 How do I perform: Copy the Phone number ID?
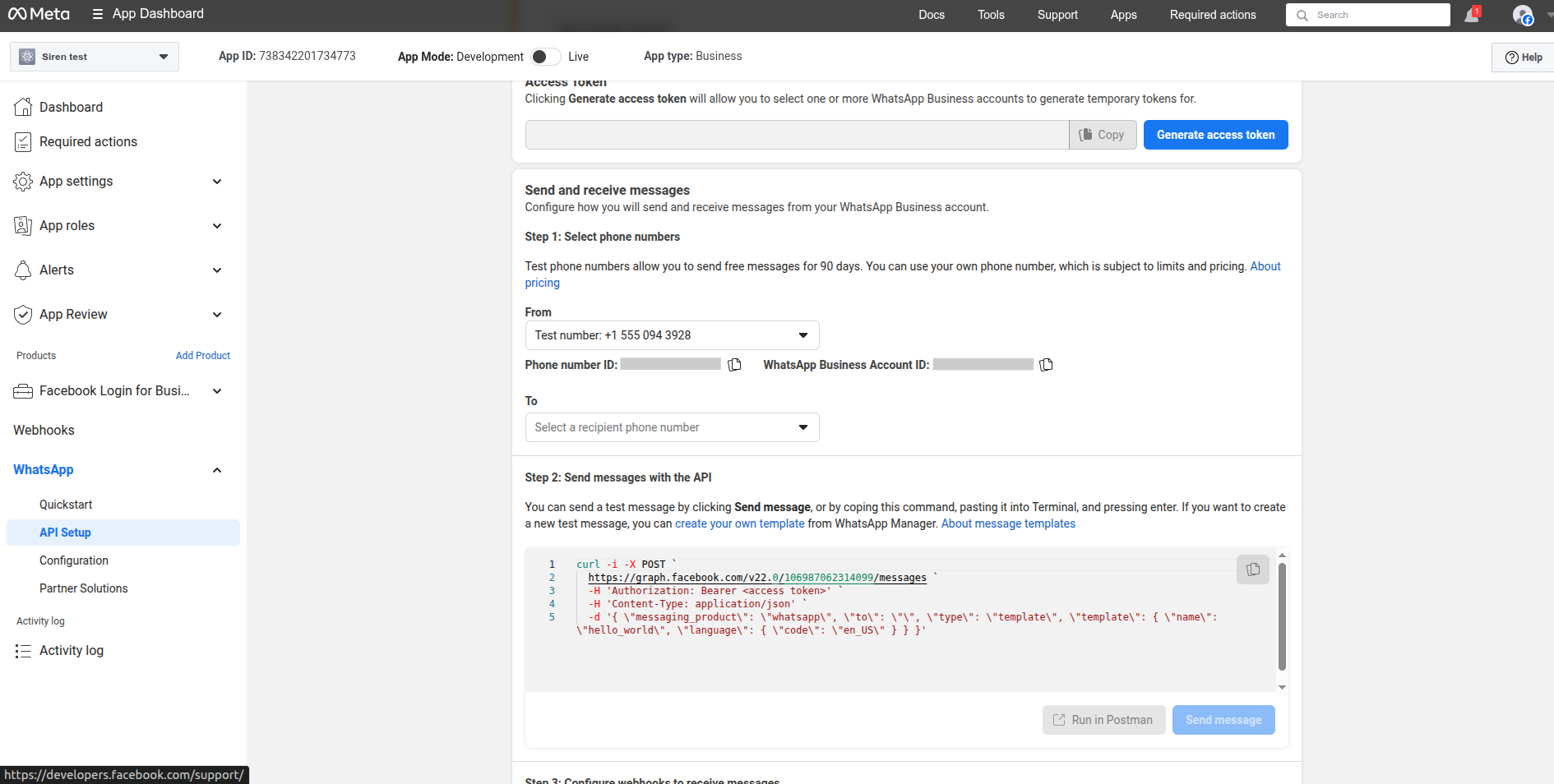point(734,365)
